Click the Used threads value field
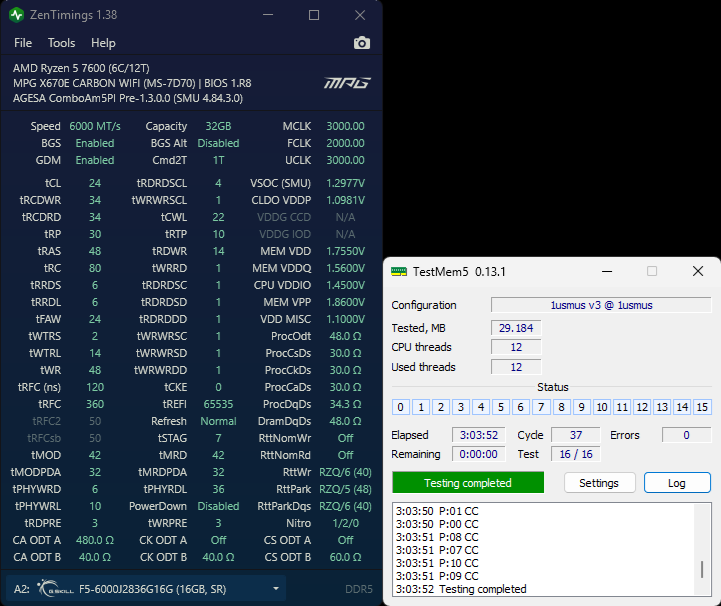The image size is (721, 606). pyautogui.click(x=516, y=367)
